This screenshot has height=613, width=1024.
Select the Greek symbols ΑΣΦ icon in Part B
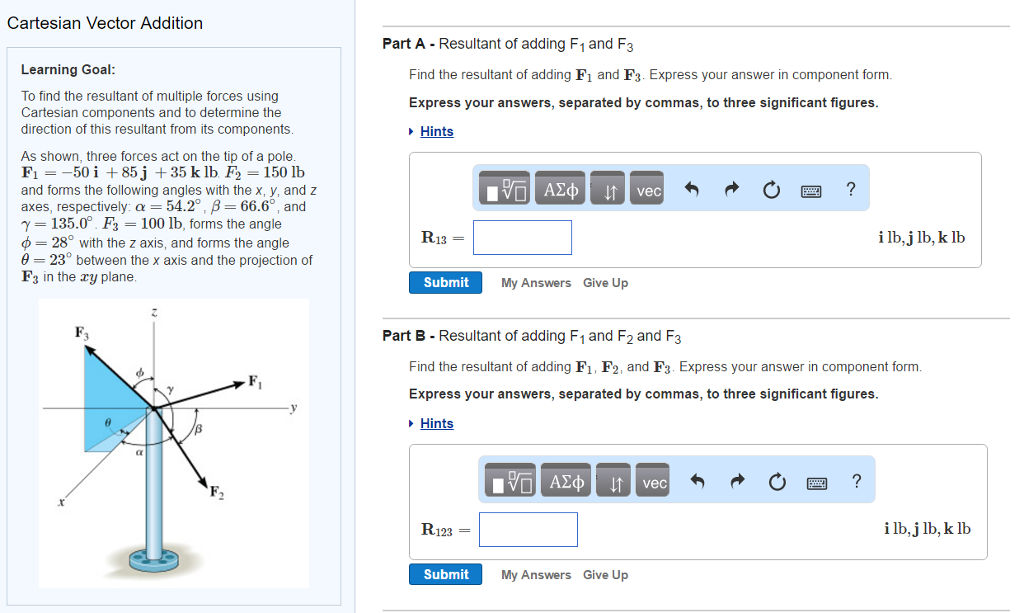click(x=565, y=481)
